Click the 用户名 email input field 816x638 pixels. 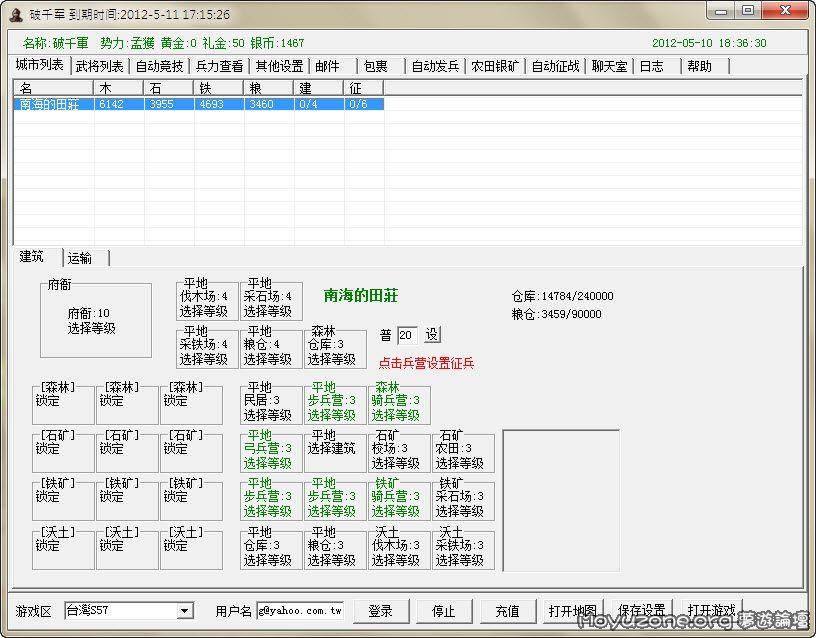(x=299, y=611)
